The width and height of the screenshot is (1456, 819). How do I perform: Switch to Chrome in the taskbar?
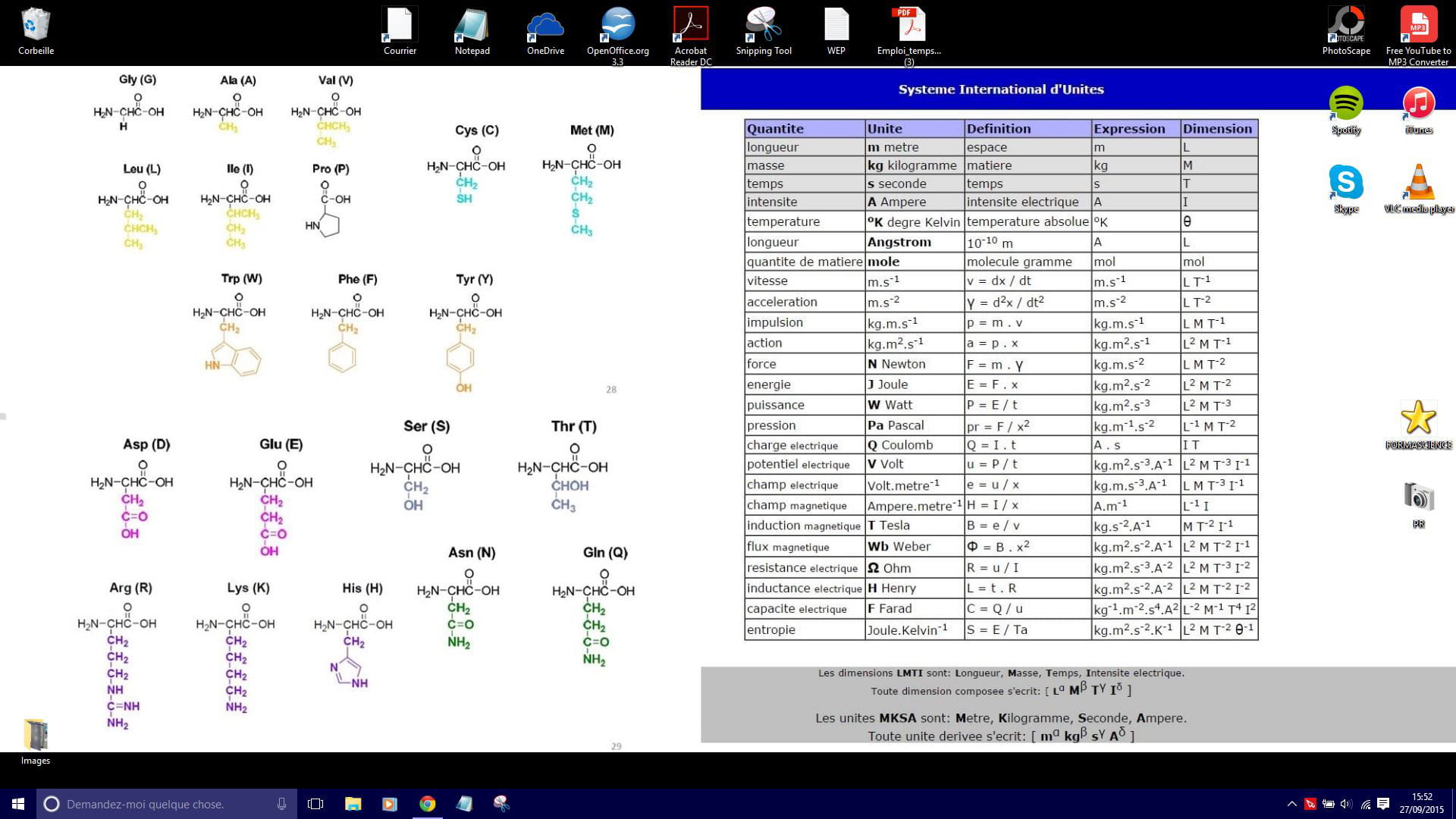[427, 804]
